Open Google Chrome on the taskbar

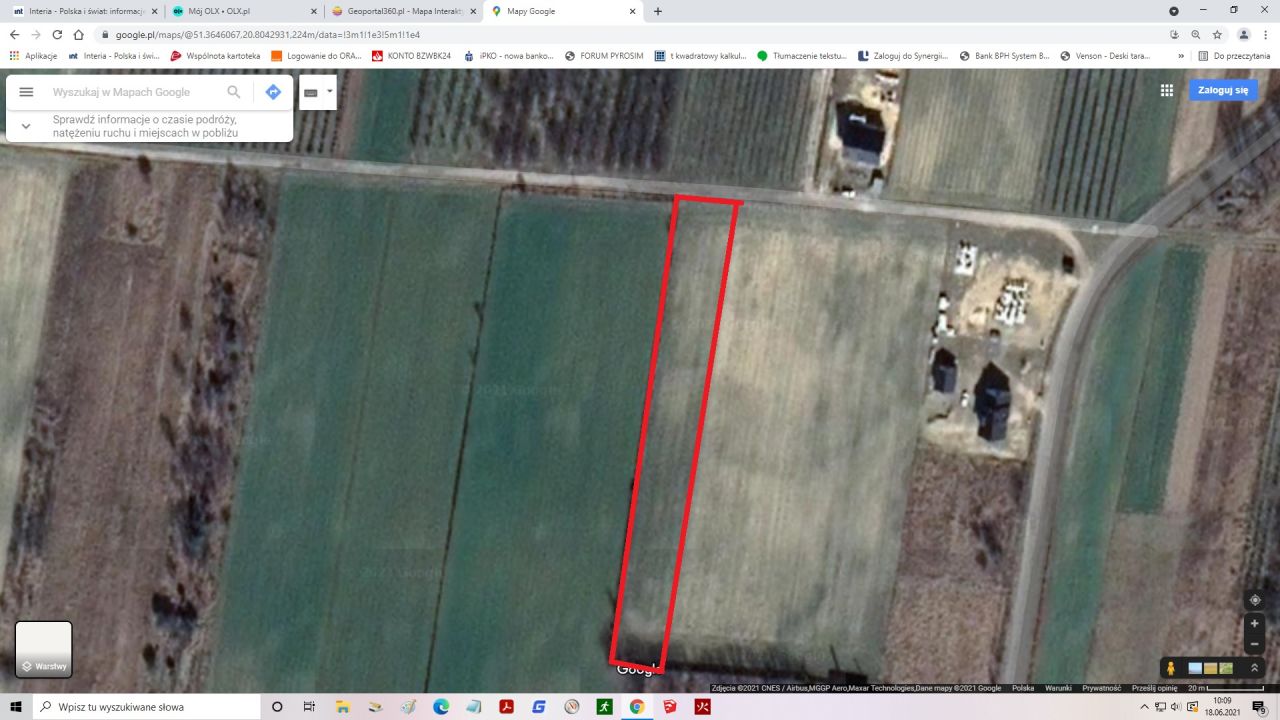[636, 707]
